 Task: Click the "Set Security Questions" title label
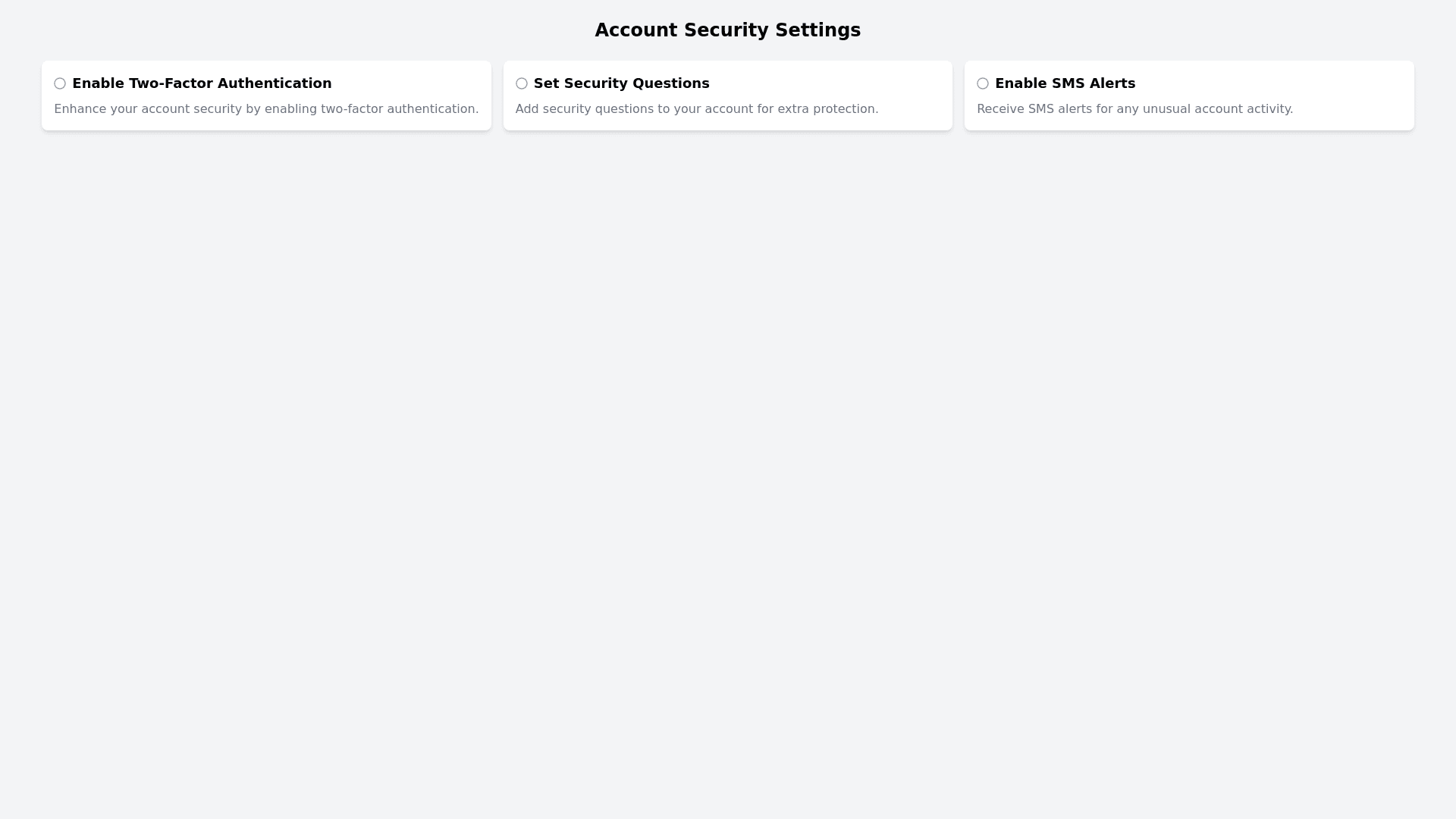[621, 83]
